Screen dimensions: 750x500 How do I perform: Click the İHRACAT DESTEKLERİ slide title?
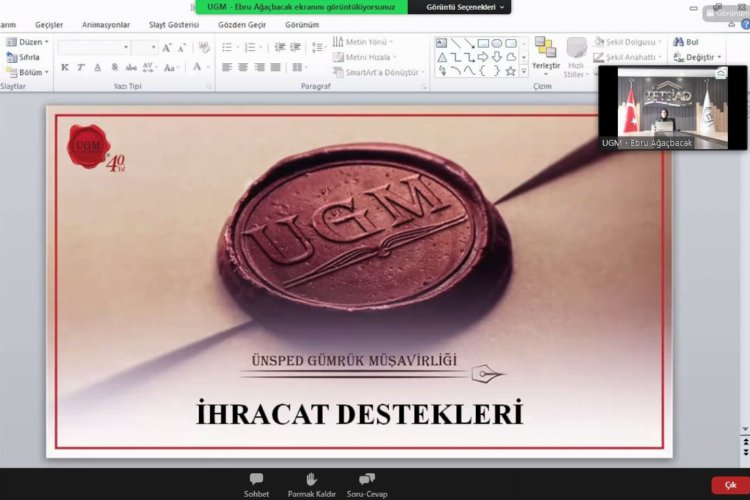click(360, 413)
